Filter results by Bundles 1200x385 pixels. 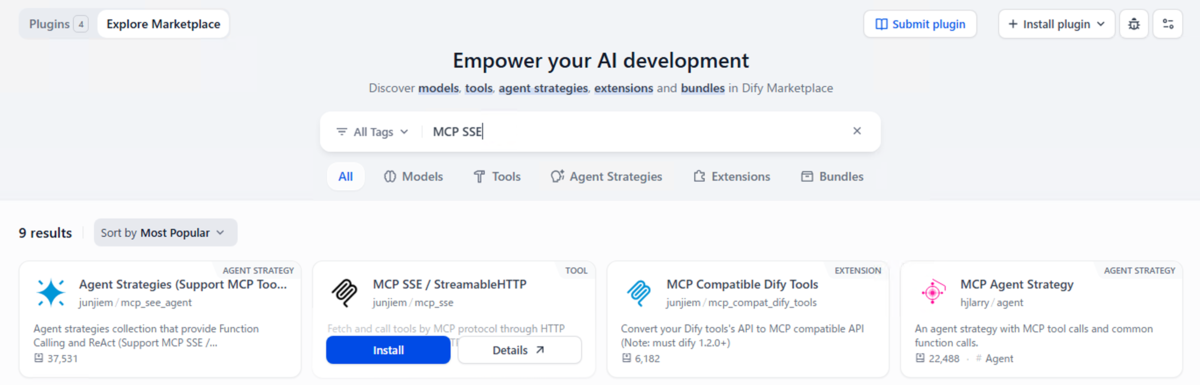(832, 176)
